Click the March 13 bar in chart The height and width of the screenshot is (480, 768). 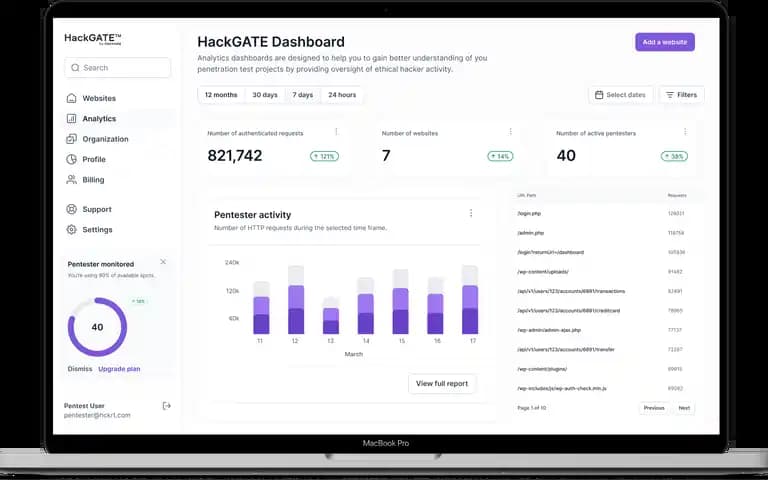[331, 315]
